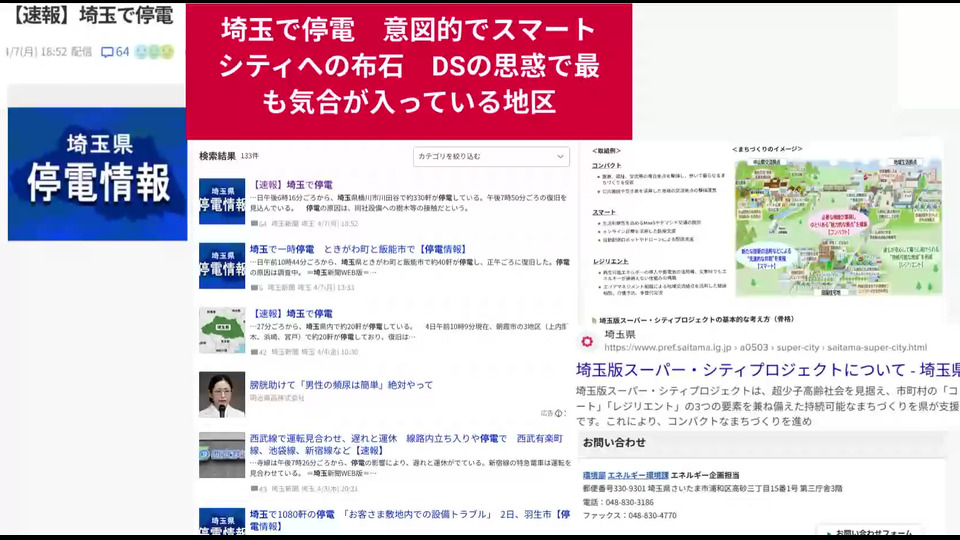Click the まちづくりのイメージ illustration

pyautogui.click(x=838, y=227)
